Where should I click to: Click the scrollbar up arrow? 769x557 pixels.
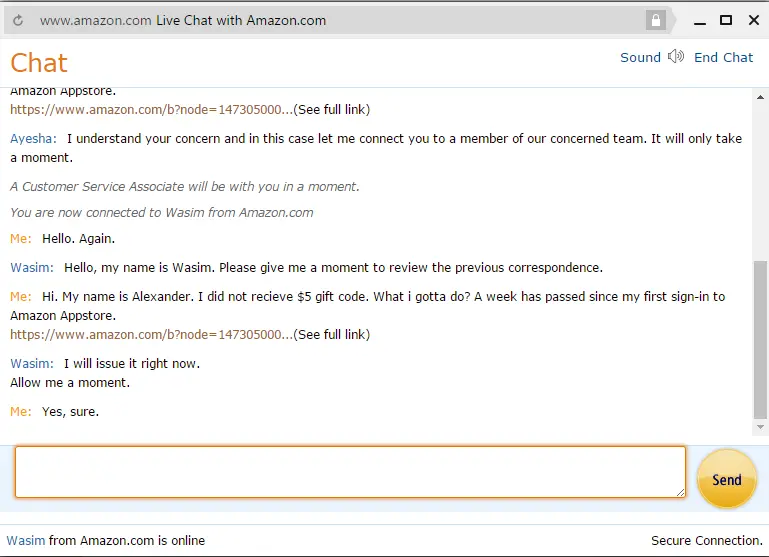(760, 98)
